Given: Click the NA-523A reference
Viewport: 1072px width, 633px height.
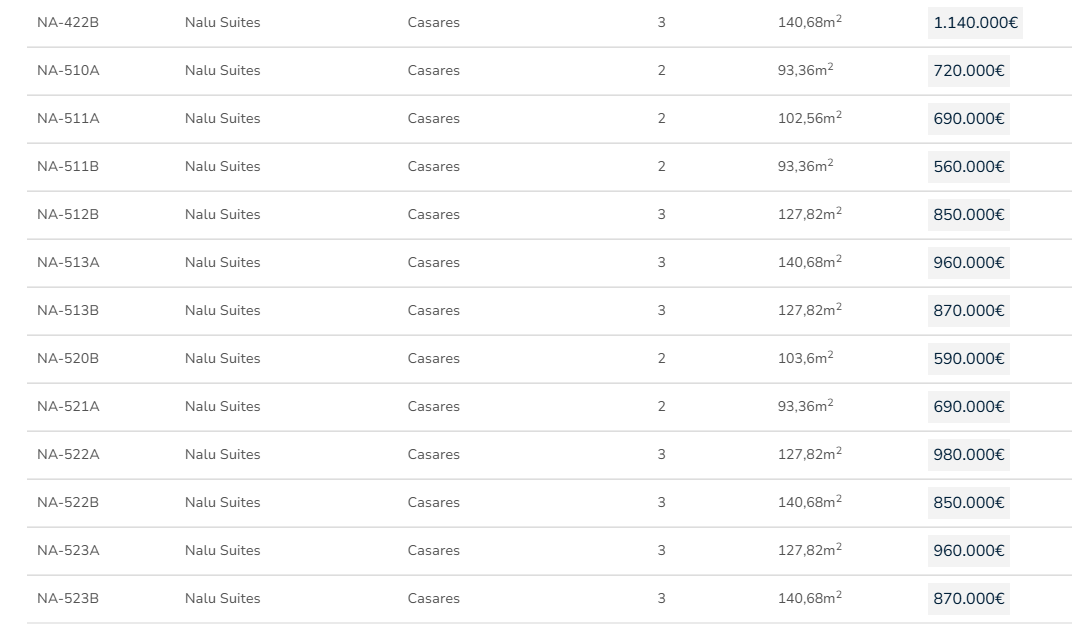Looking at the screenshot, I should click(68, 551).
